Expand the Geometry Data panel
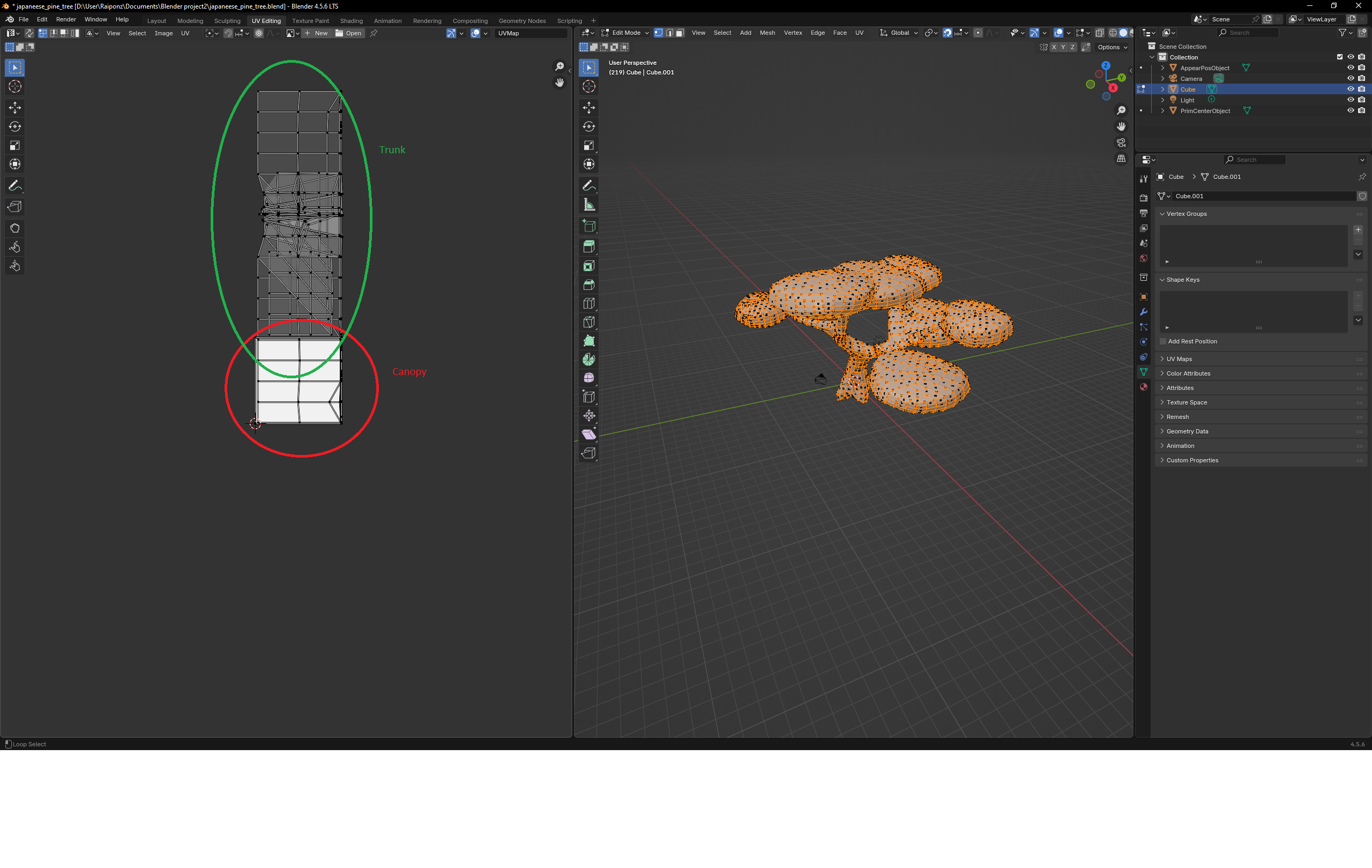Screen dimensions: 1372x868 1187,431
